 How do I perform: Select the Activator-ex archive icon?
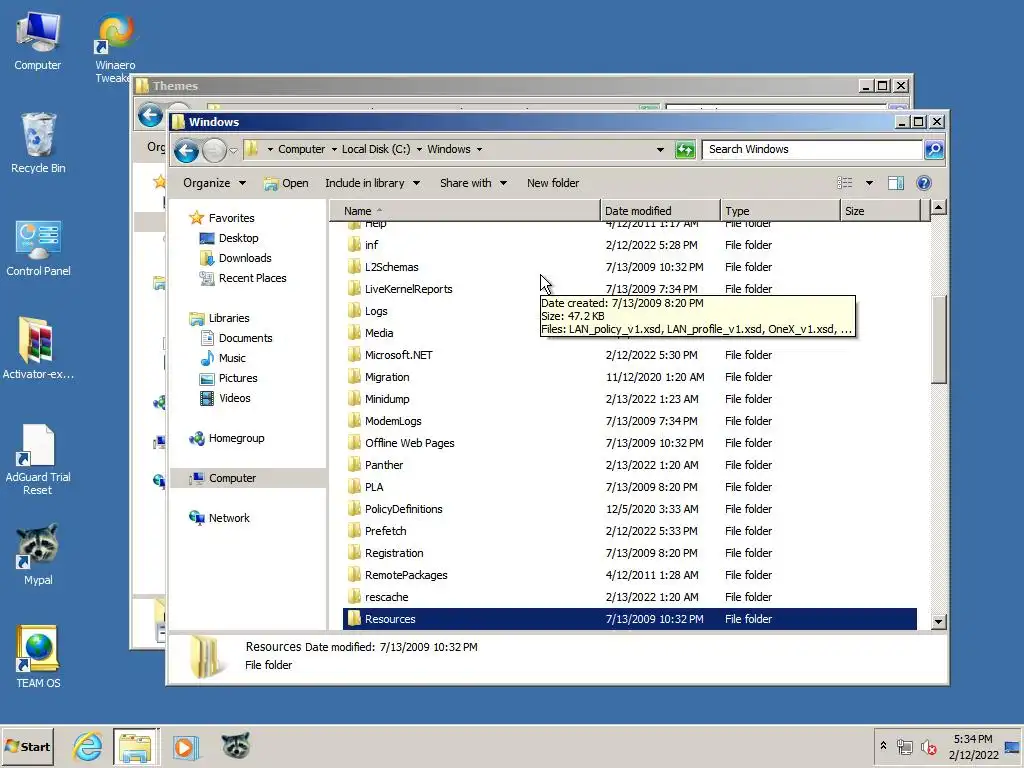click(38, 349)
